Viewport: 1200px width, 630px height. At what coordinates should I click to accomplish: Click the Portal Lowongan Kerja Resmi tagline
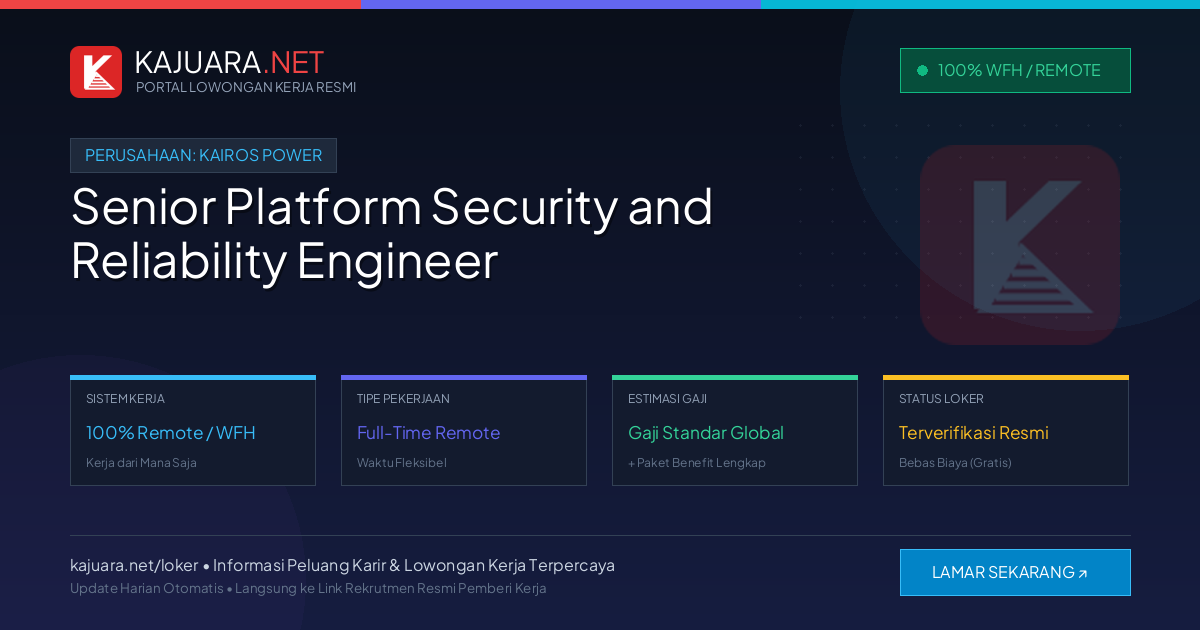[246, 87]
